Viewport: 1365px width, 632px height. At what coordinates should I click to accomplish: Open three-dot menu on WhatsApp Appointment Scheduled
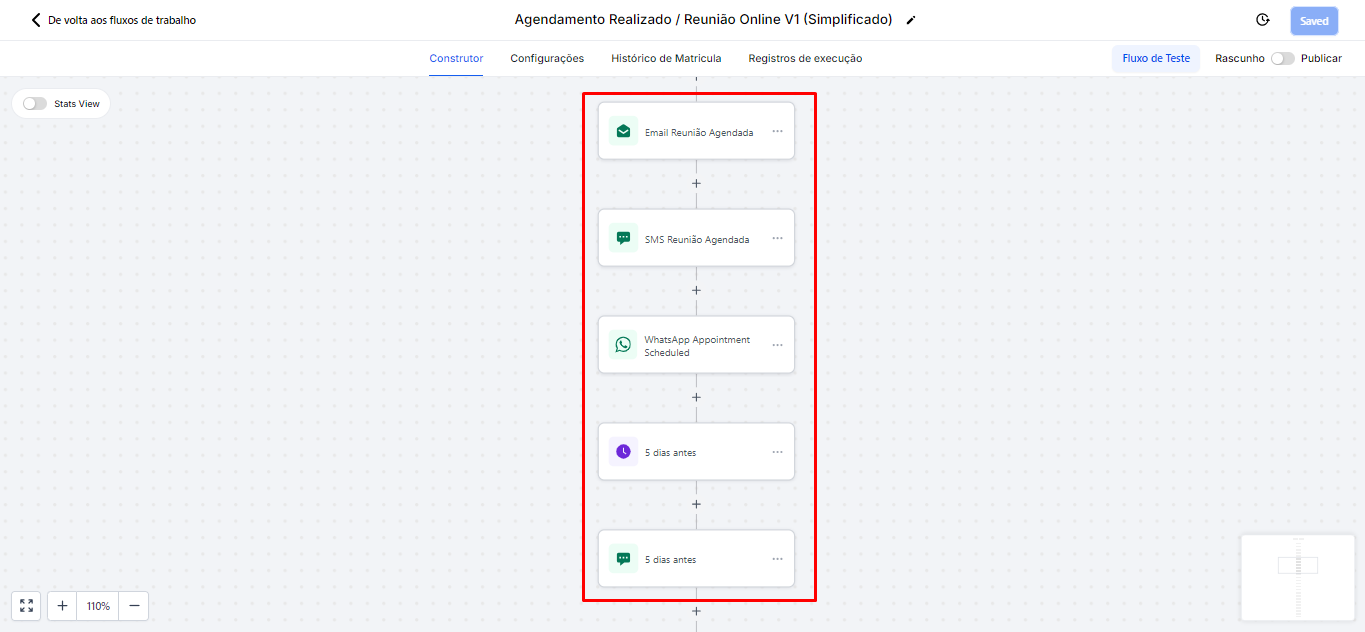coord(777,345)
